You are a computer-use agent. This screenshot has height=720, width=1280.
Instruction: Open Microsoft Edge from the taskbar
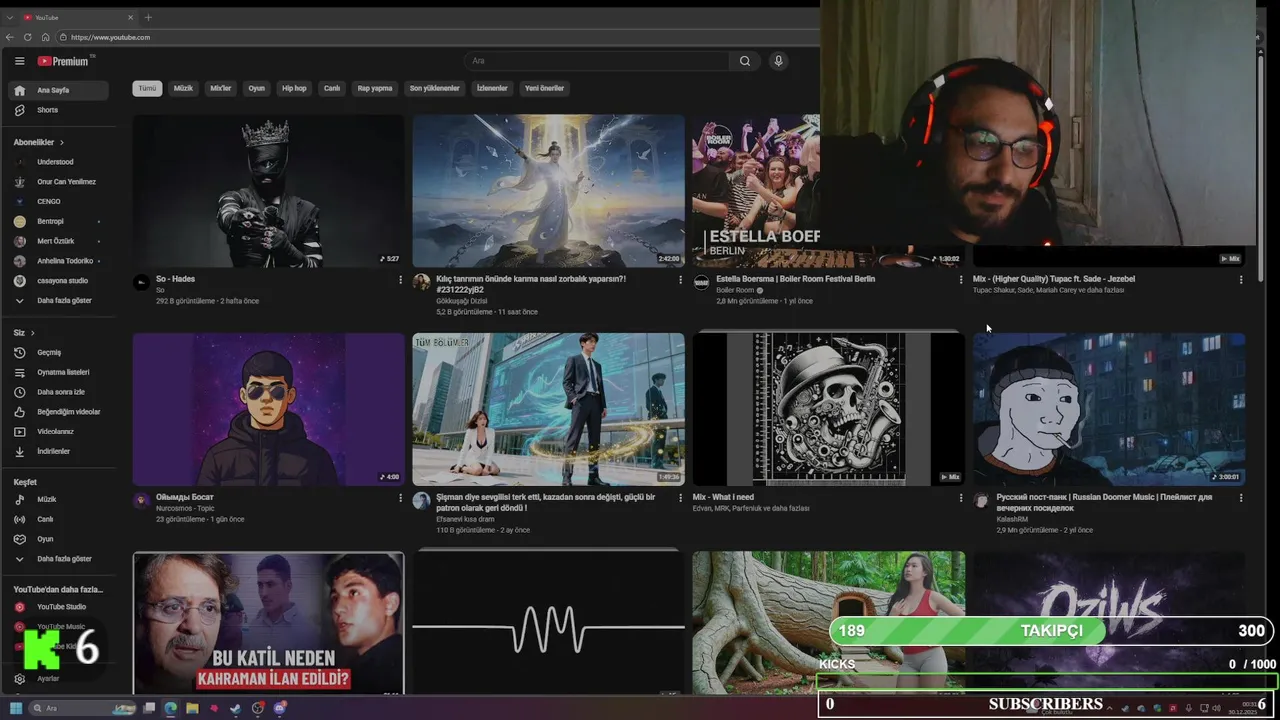[170, 708]
